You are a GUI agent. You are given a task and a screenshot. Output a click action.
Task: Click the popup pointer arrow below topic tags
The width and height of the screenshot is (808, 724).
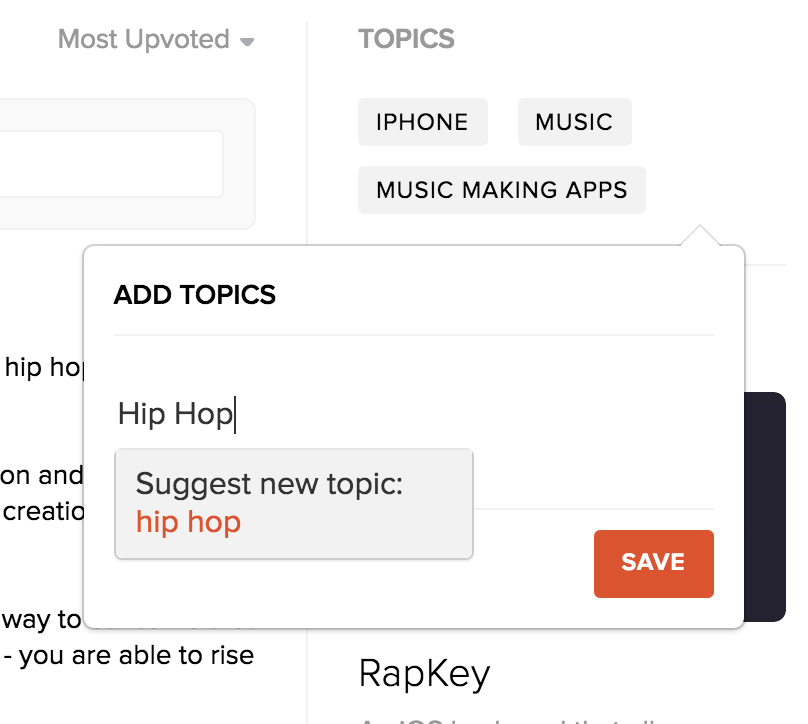coord(700,235)
